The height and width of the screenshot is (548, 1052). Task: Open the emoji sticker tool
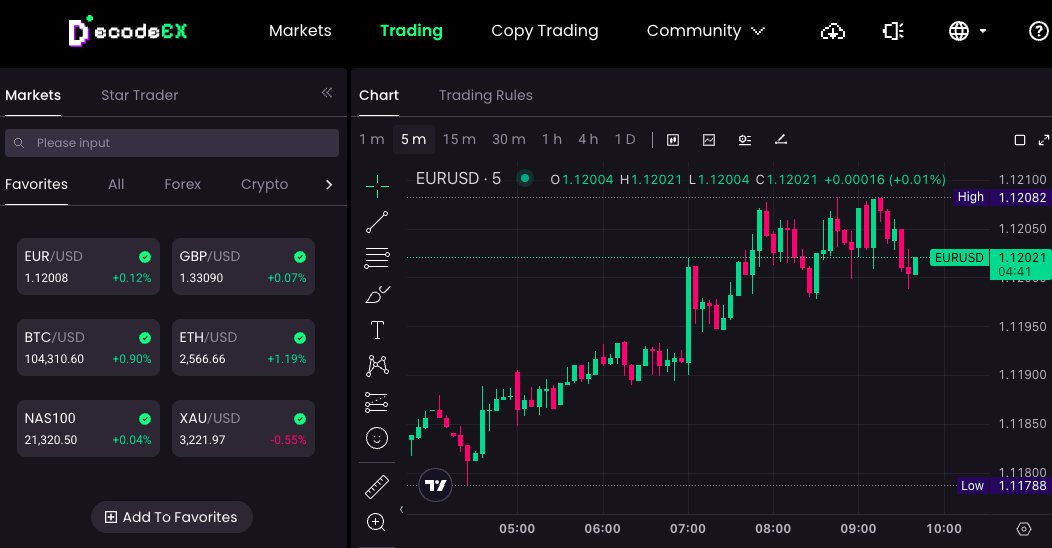377,437
